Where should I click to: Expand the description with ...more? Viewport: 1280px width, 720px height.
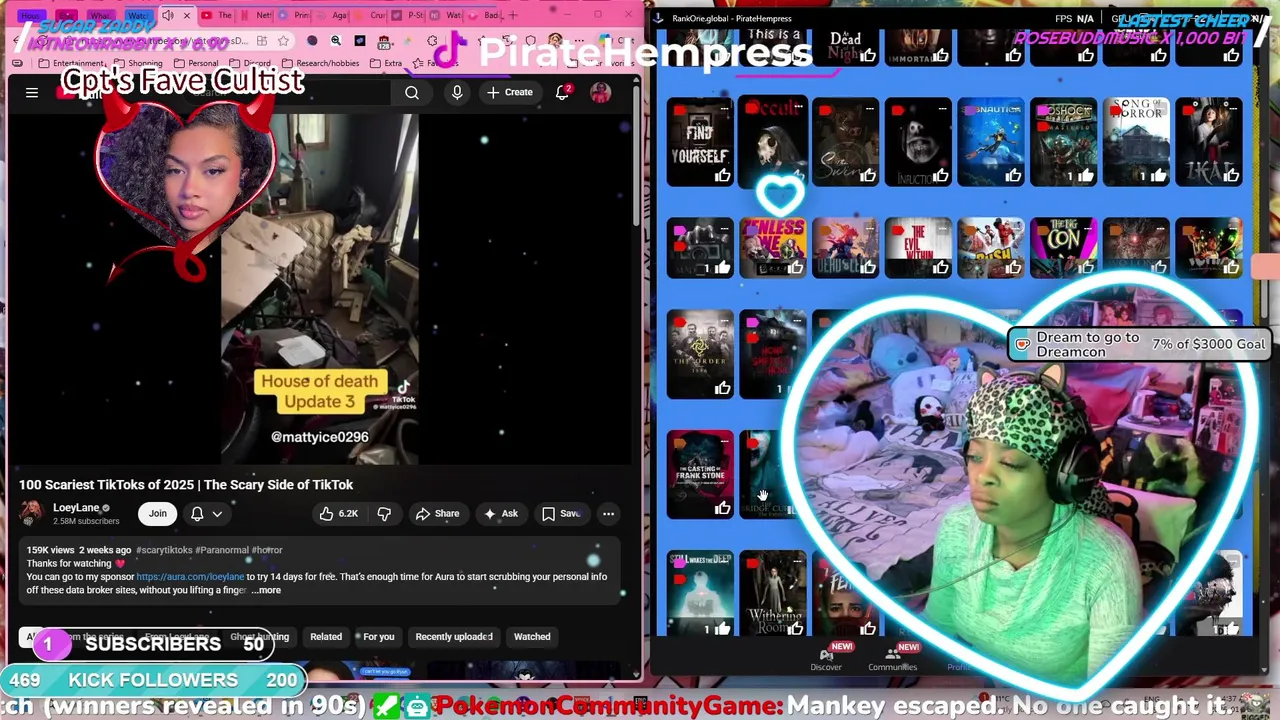[266, 590]
